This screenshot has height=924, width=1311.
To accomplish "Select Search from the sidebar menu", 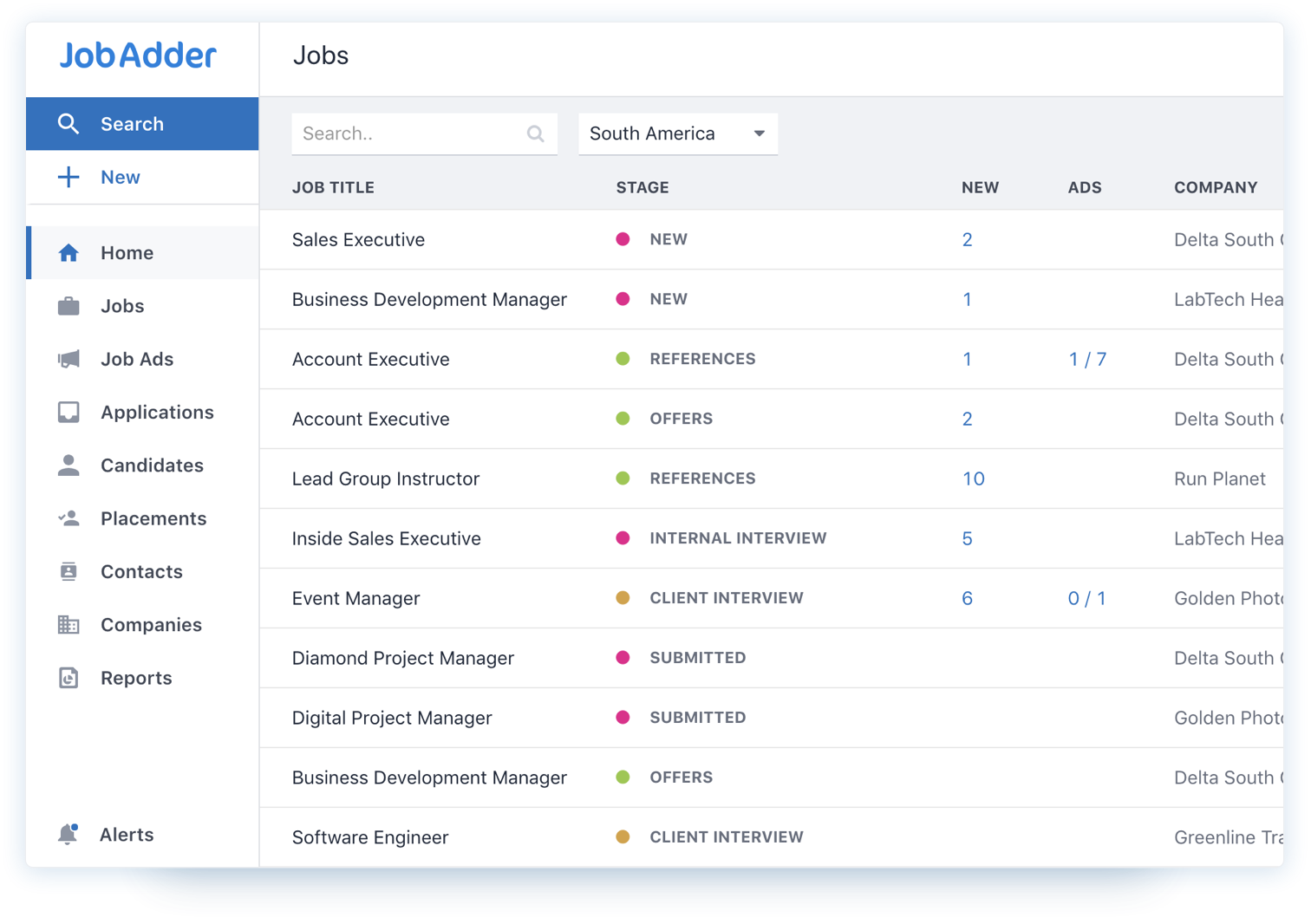I will click(132, 123).
